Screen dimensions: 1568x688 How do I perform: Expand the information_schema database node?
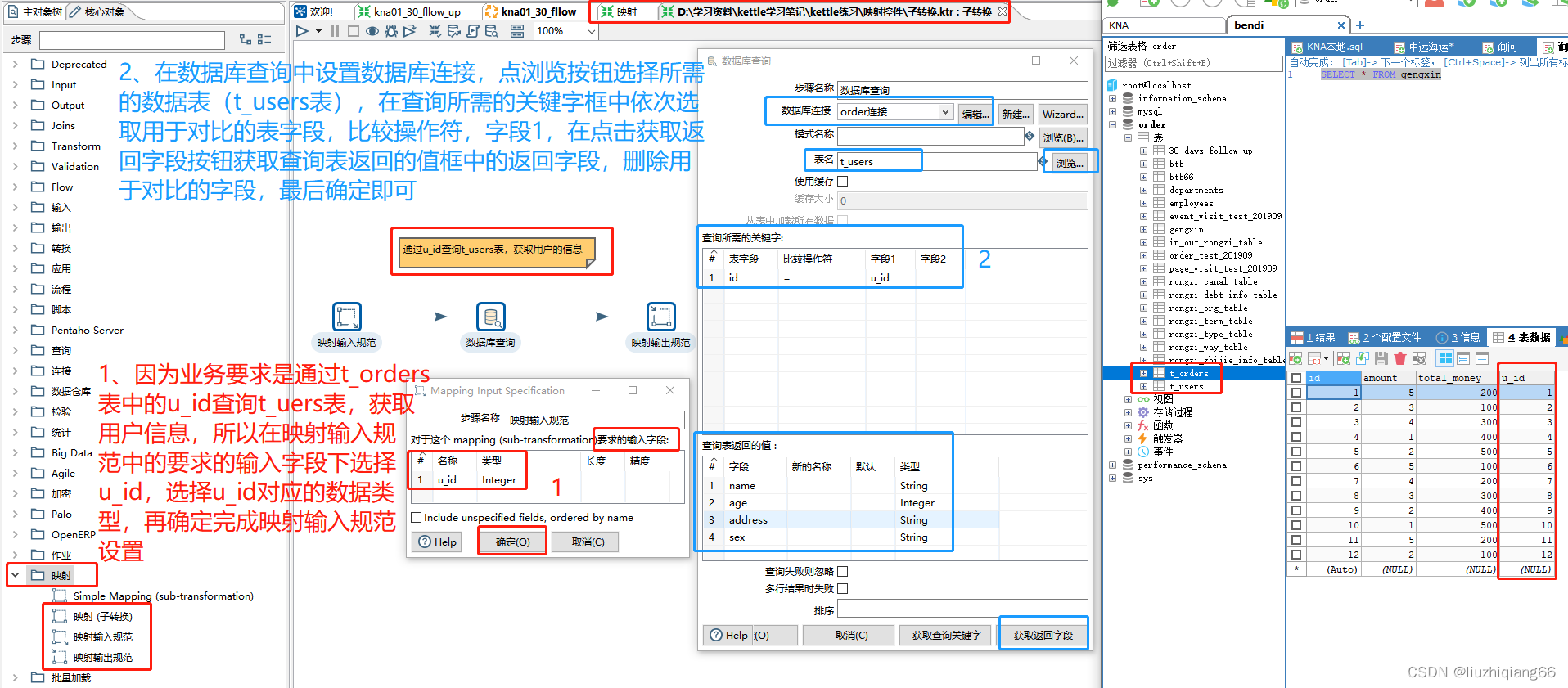click(x=1112, y=98)
